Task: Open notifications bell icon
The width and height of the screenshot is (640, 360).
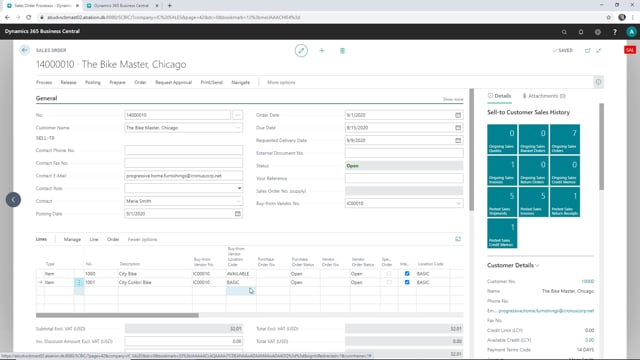Action: coord(581,32)
